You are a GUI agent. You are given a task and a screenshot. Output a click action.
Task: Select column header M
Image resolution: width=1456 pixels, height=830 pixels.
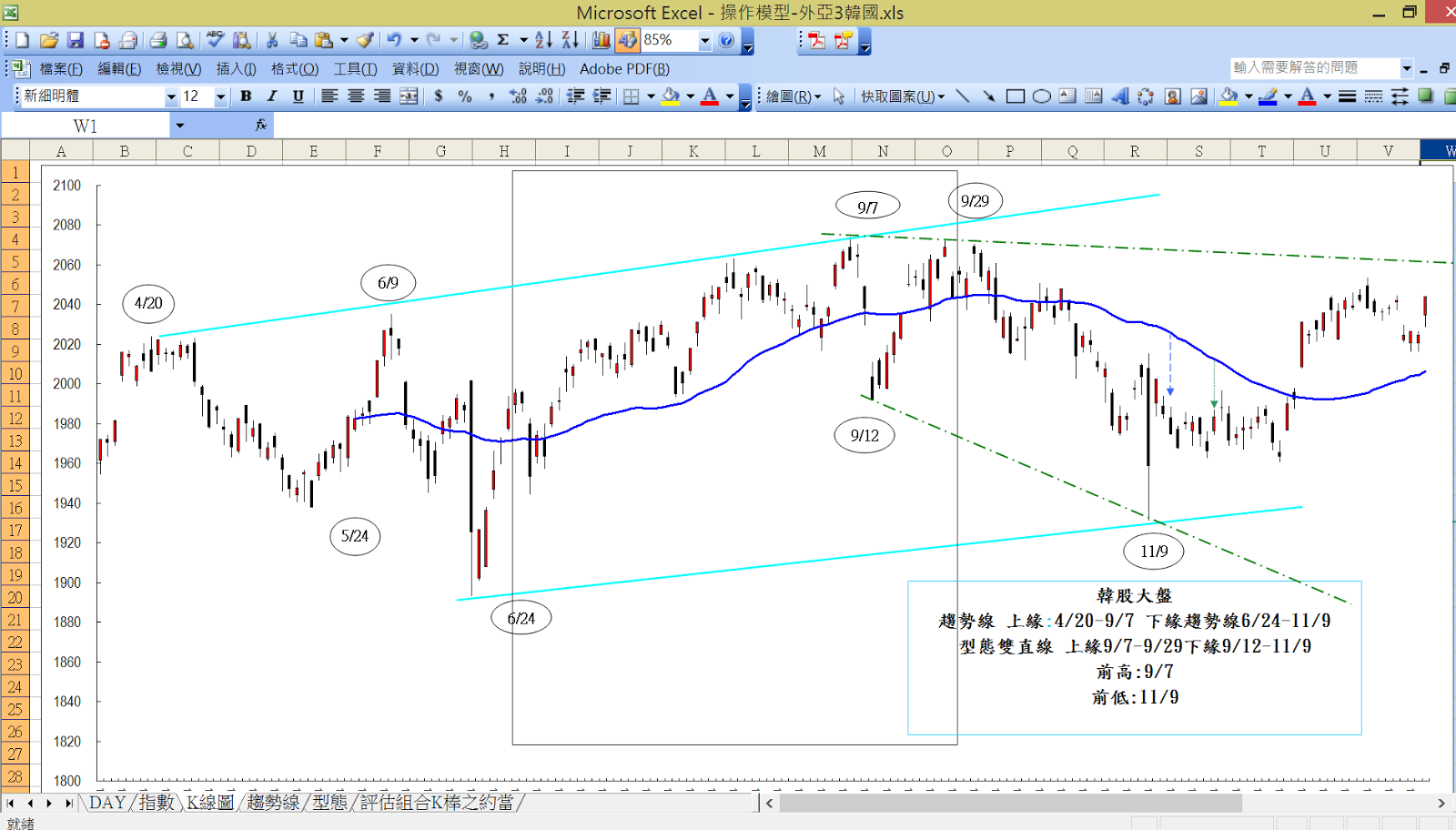pyautogui.click(x=820, y=151)
